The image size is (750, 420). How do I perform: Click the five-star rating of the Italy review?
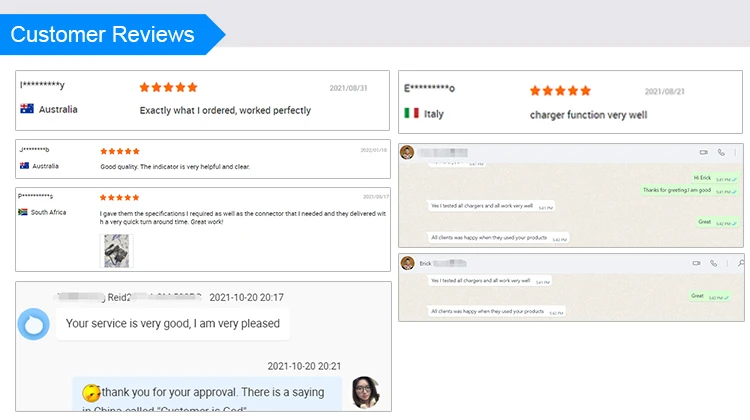click(560, 91)
